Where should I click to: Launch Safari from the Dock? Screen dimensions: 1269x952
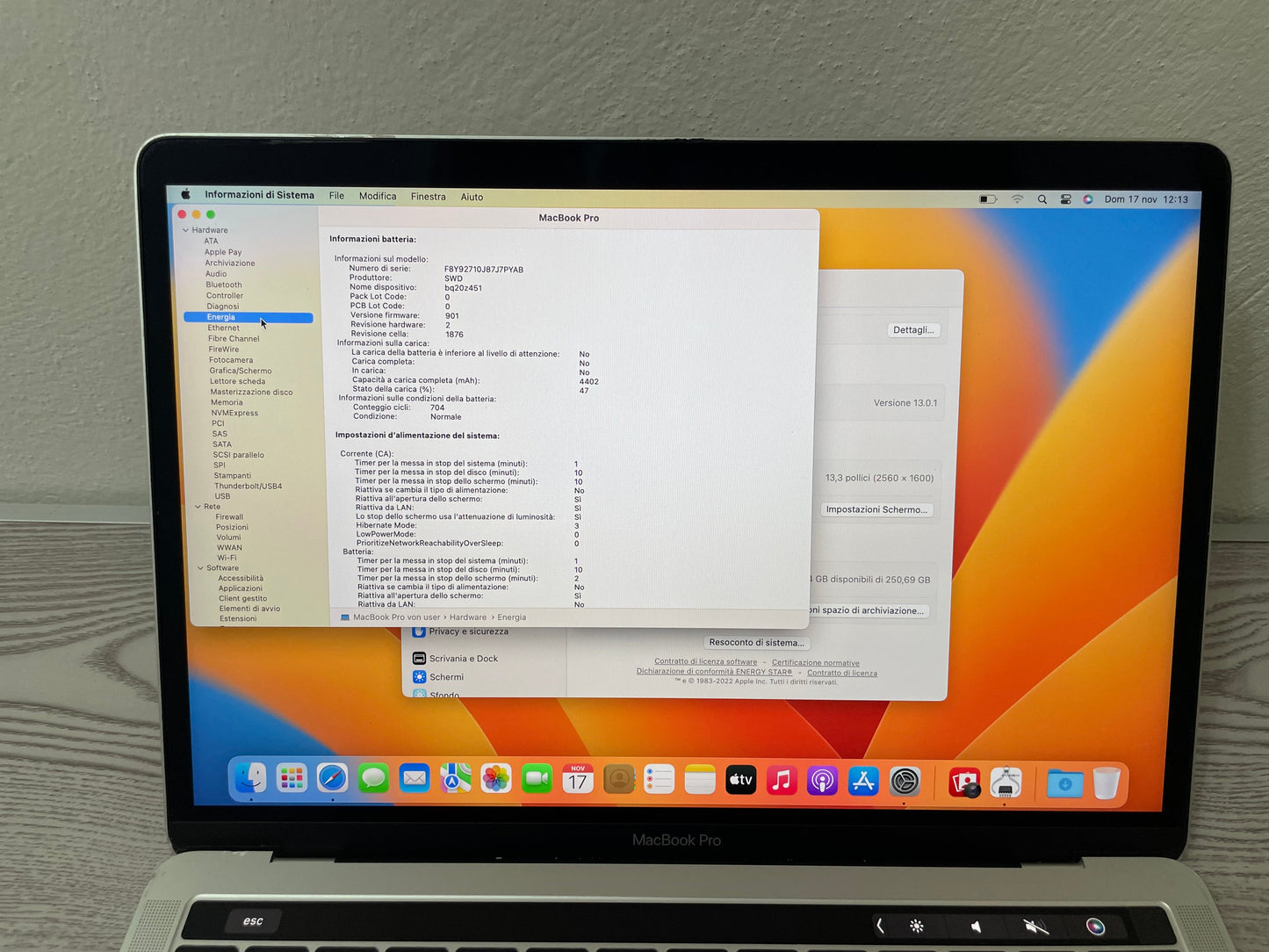pyautogui.click(x=333, y=778)
